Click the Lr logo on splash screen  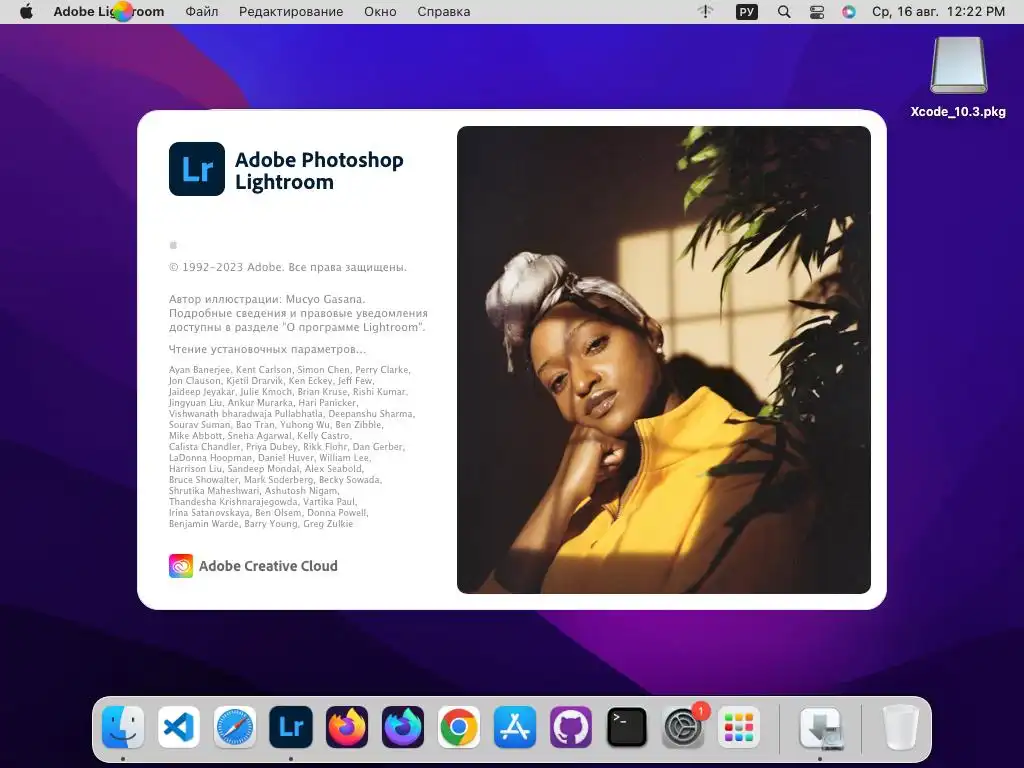click(197, 169)
